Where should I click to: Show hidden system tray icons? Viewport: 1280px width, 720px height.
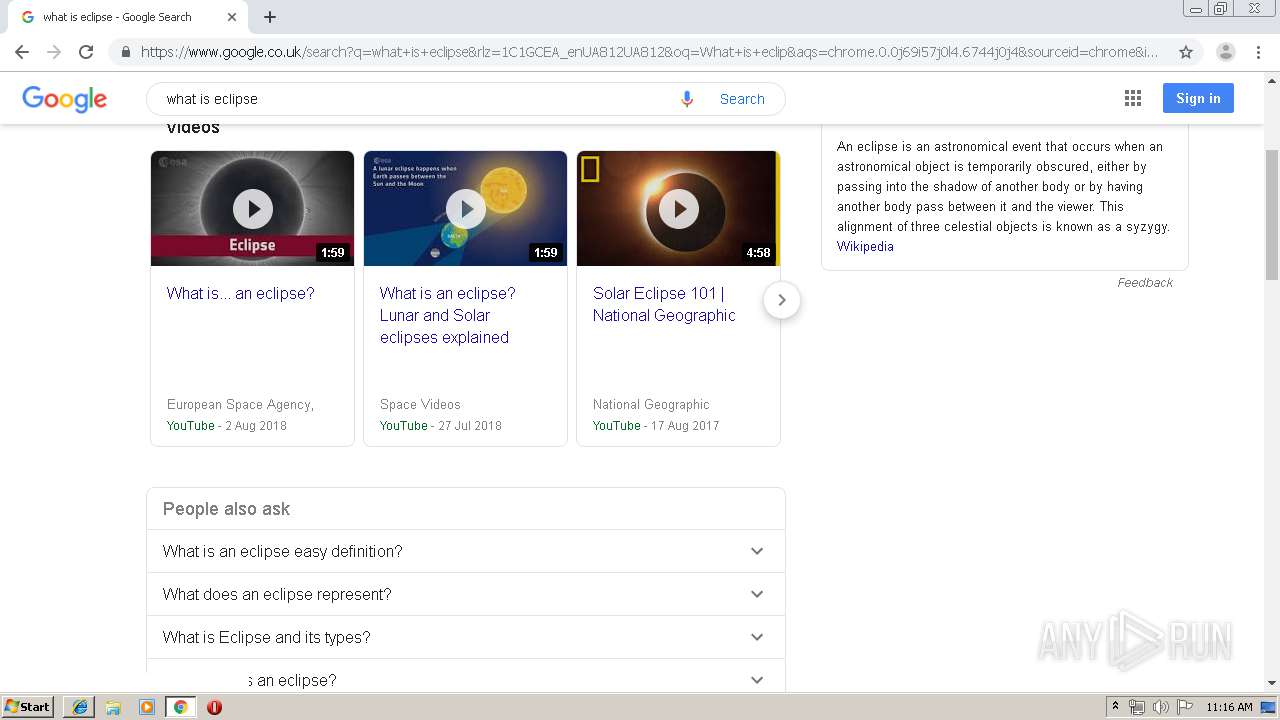1115,707
